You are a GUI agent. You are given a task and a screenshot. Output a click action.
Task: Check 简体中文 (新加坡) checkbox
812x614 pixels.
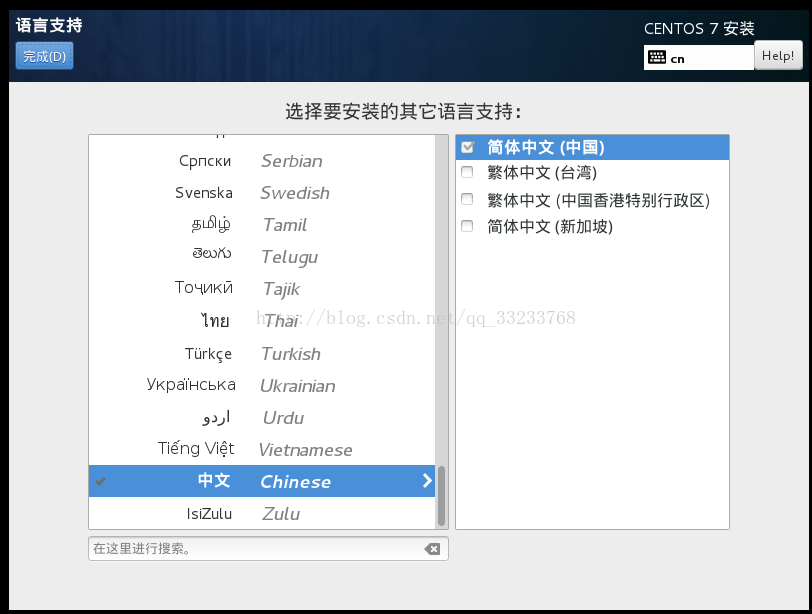coord(467,226)
